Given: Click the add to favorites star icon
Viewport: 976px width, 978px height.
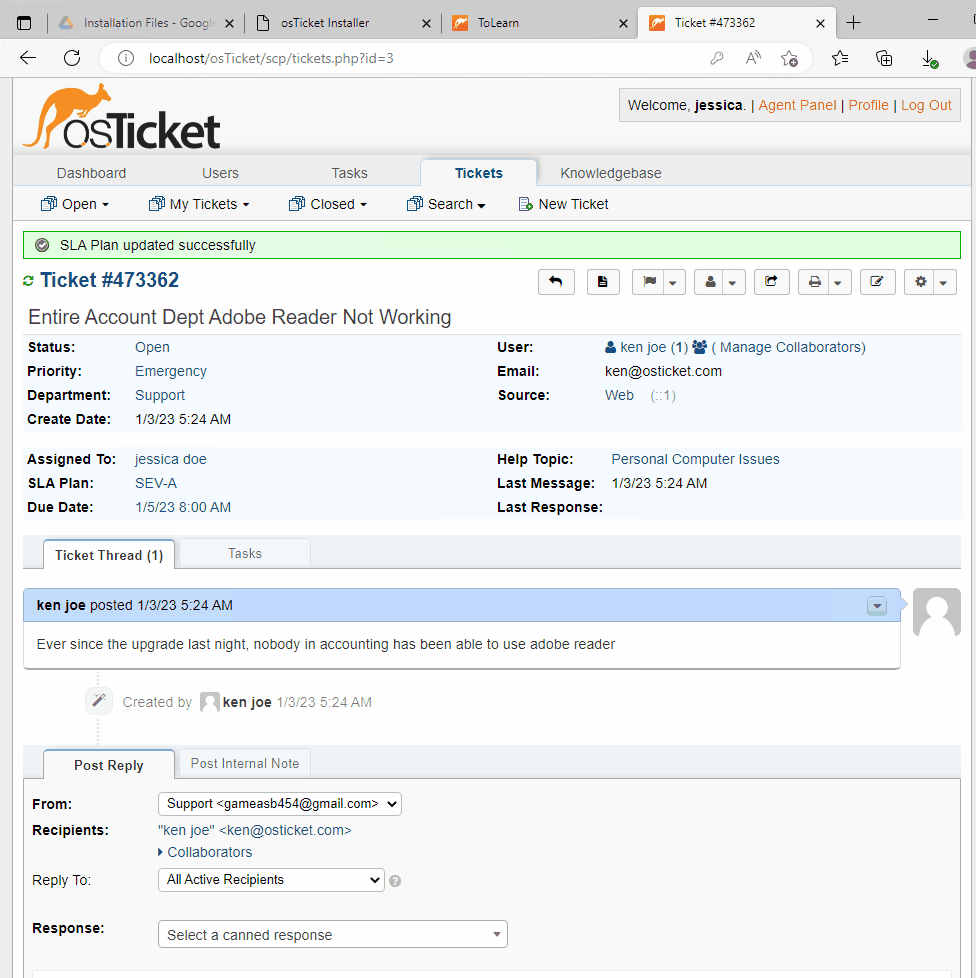Looking at the screenshot, I should tap(789, 58).
